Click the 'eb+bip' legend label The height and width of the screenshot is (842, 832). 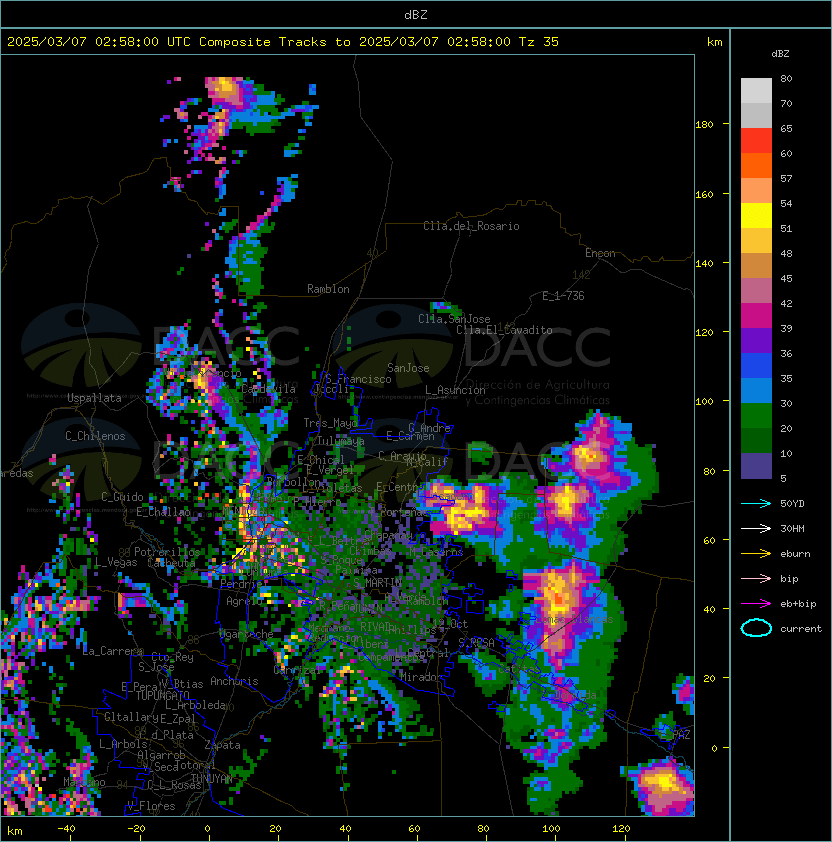tap(798, 604)
